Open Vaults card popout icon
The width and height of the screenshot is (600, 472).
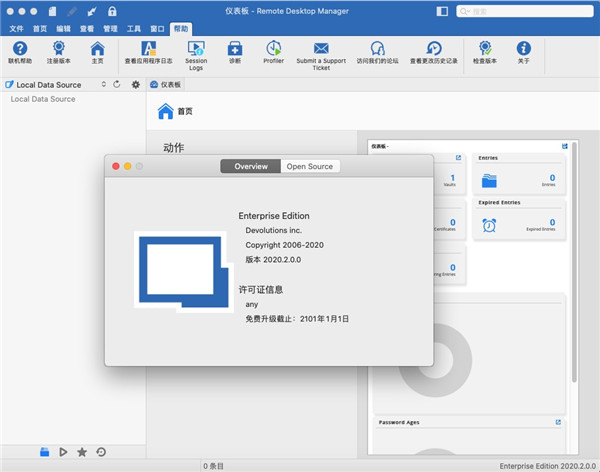tap(458, 158)
